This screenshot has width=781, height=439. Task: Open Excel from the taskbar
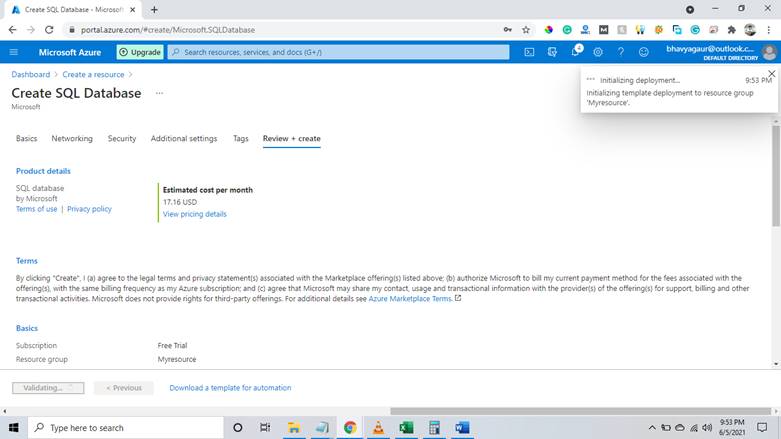pos(406,428)
